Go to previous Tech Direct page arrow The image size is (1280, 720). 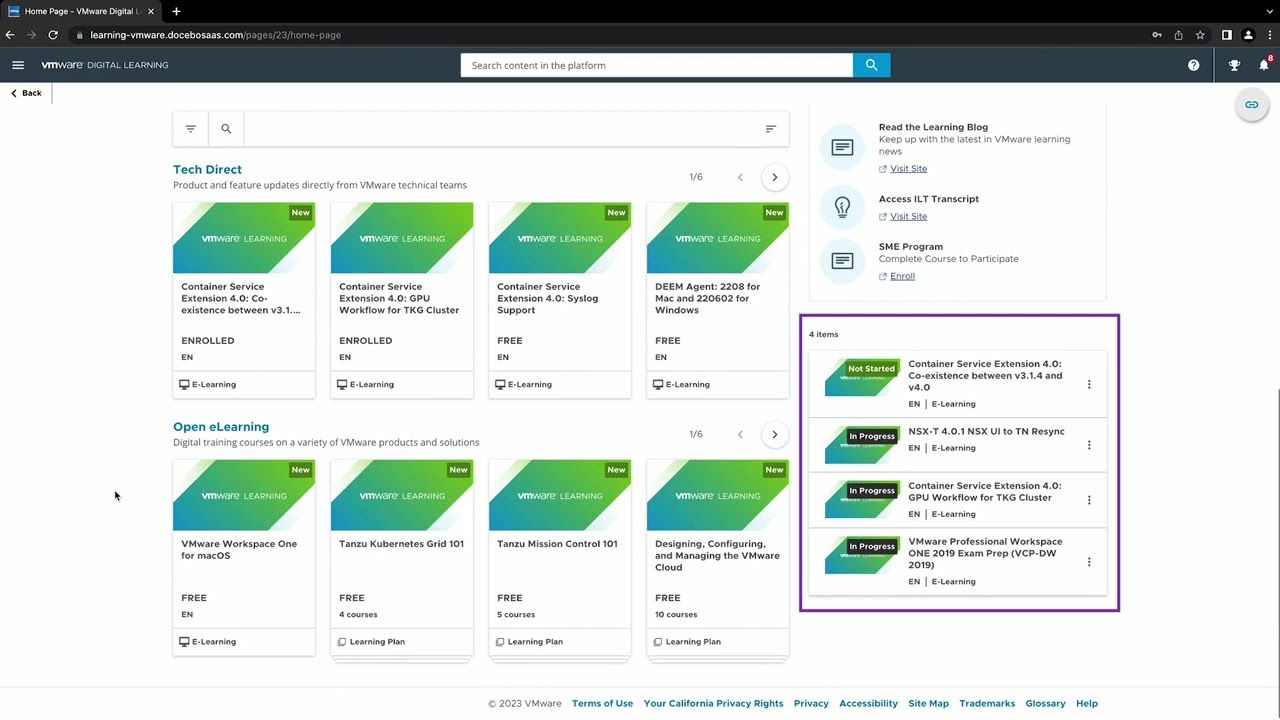[740, 177]
